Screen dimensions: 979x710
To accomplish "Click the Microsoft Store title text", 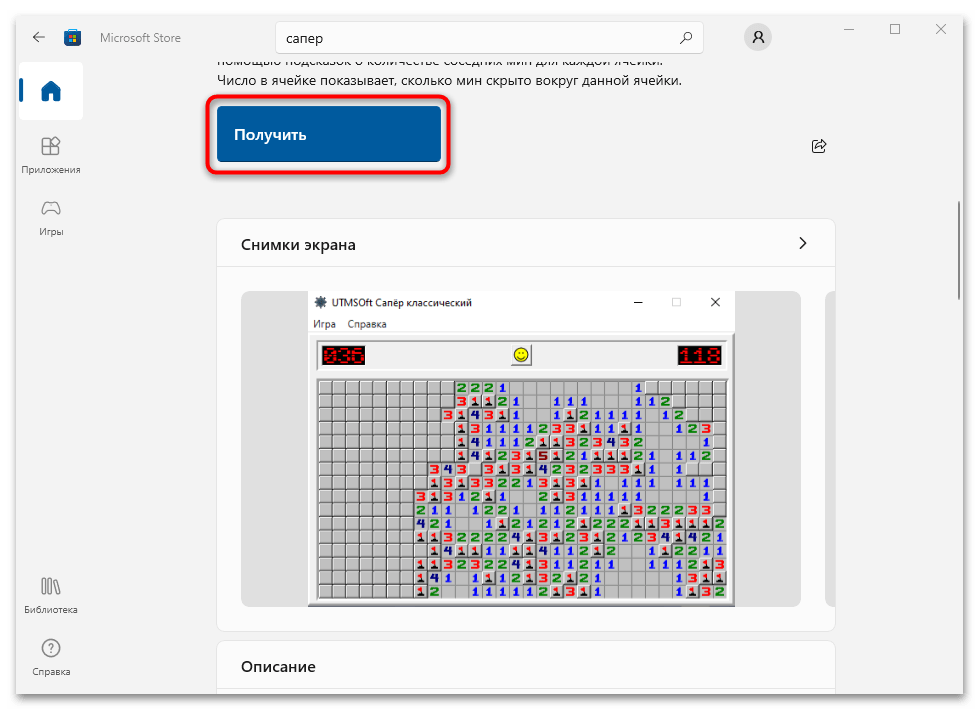I will point(140,37).
